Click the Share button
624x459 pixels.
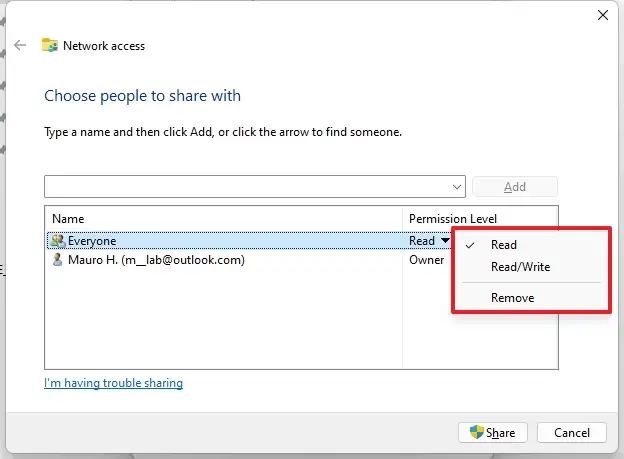click(493, 432)
